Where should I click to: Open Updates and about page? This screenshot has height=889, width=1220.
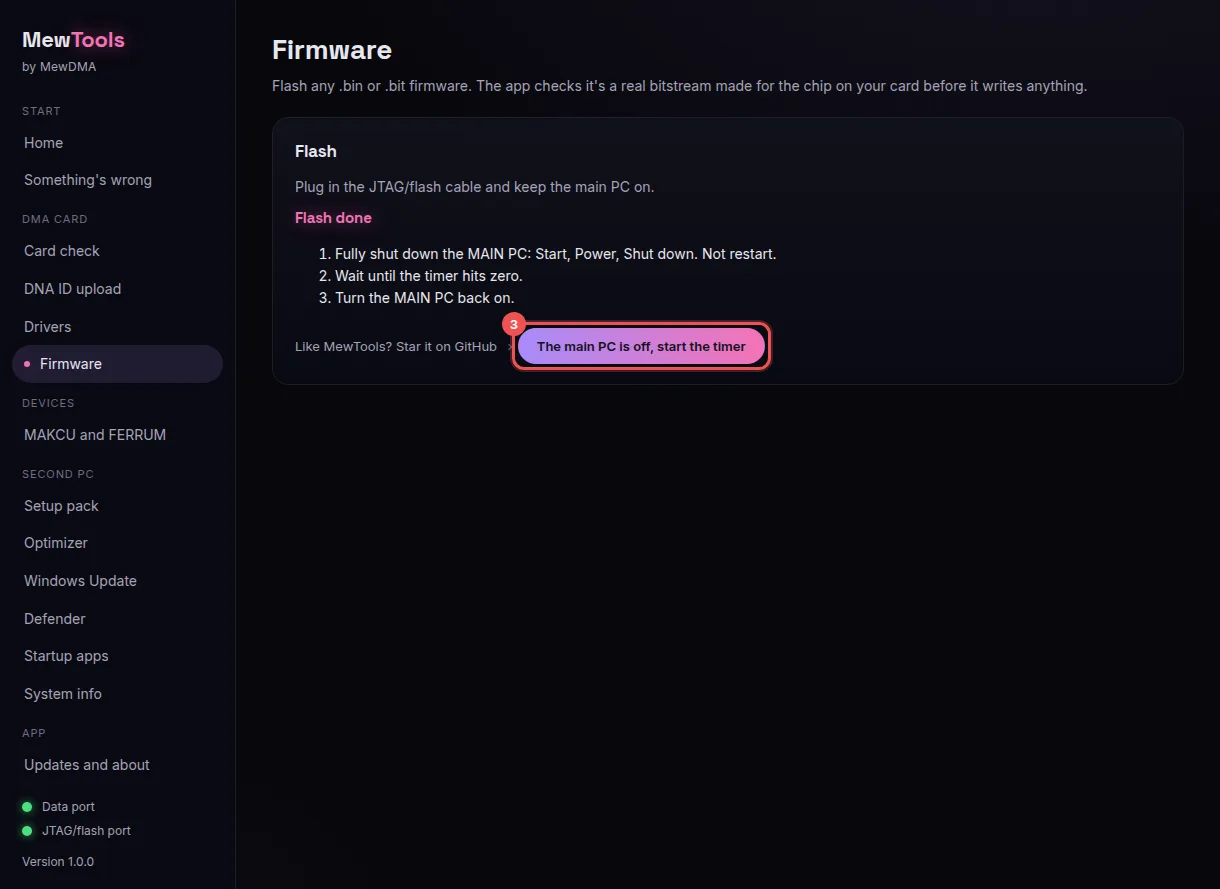coord(117,765)
